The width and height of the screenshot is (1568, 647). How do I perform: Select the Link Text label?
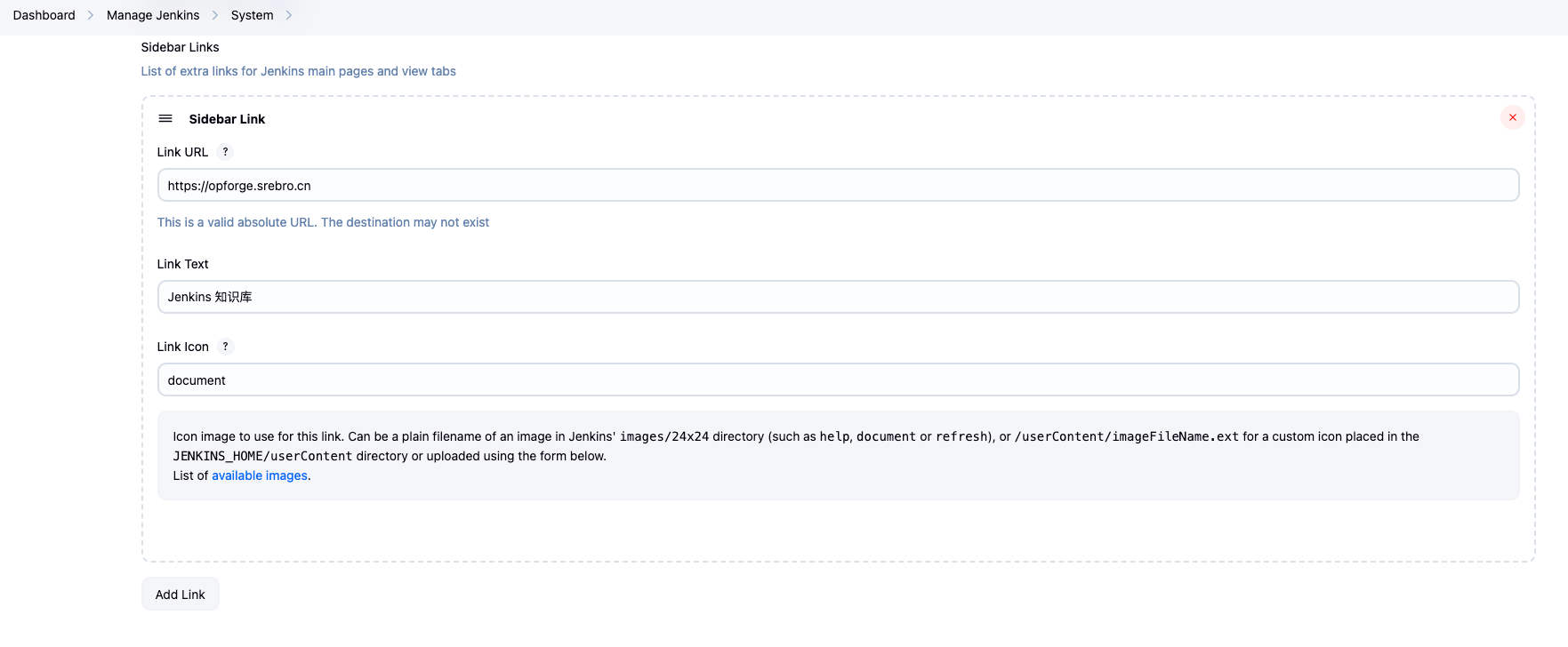(x=182, y=264)
